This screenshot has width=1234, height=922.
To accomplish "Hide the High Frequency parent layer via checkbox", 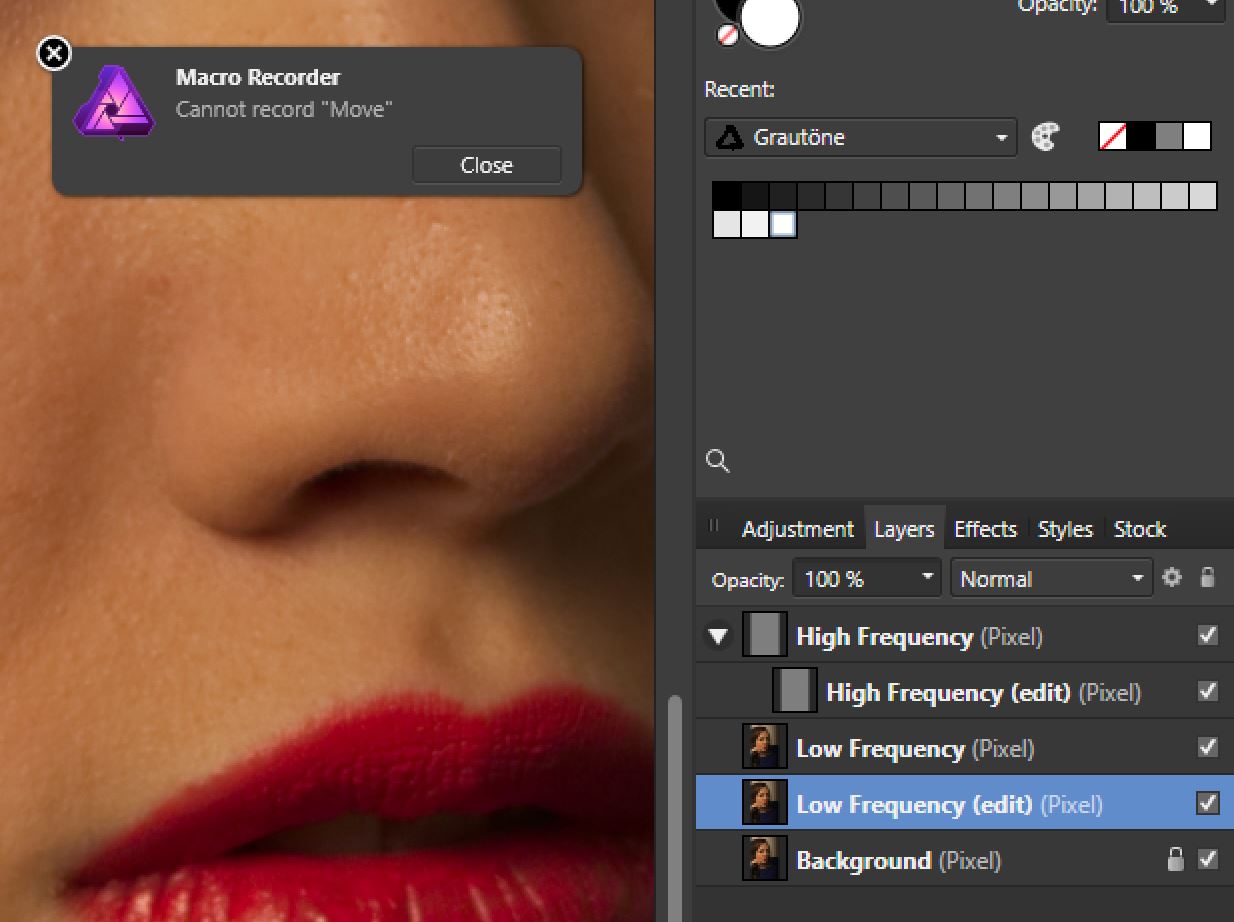I will click(1208, 636).
